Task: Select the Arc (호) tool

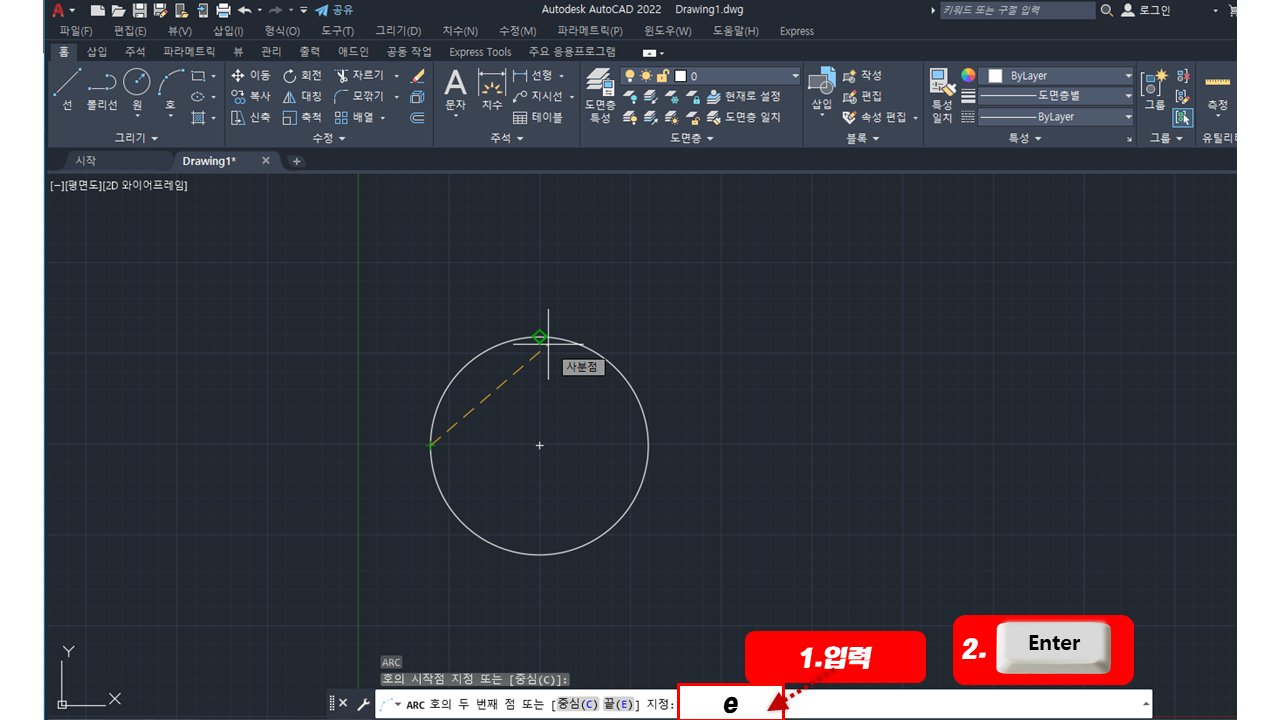Action: [x=170, y=90]
